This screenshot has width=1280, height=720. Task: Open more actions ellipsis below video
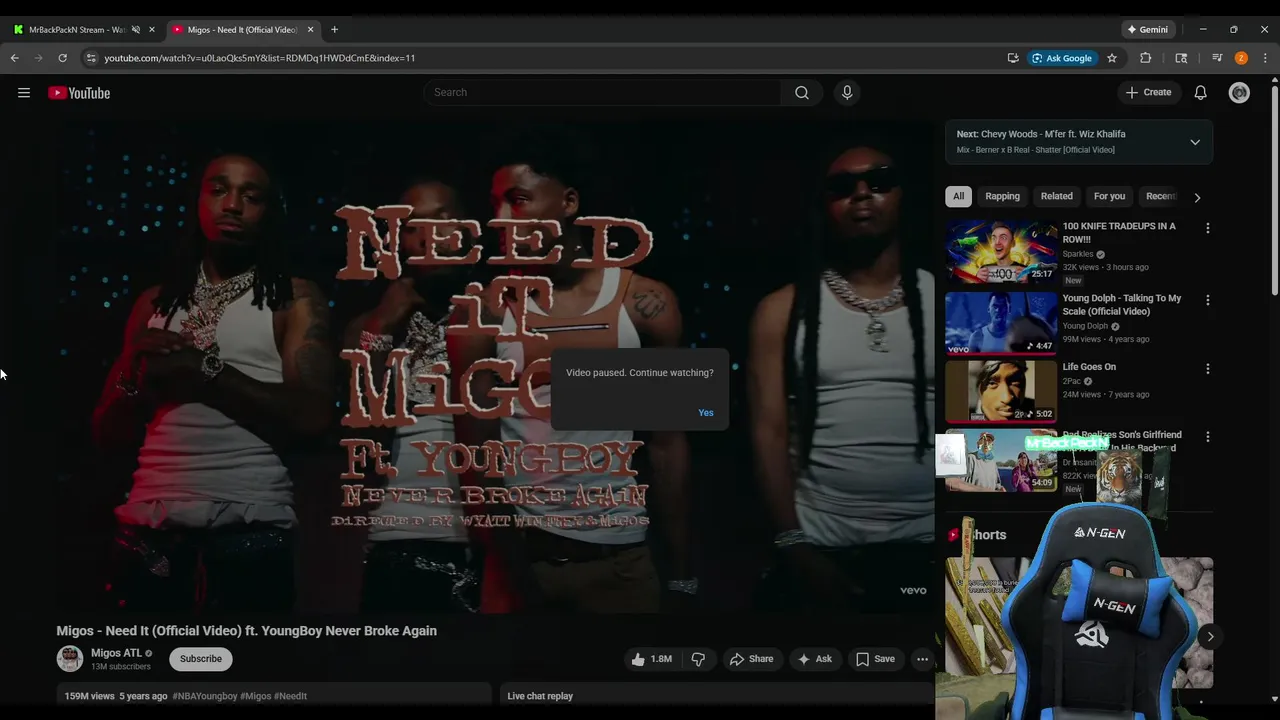coord(922,659)
